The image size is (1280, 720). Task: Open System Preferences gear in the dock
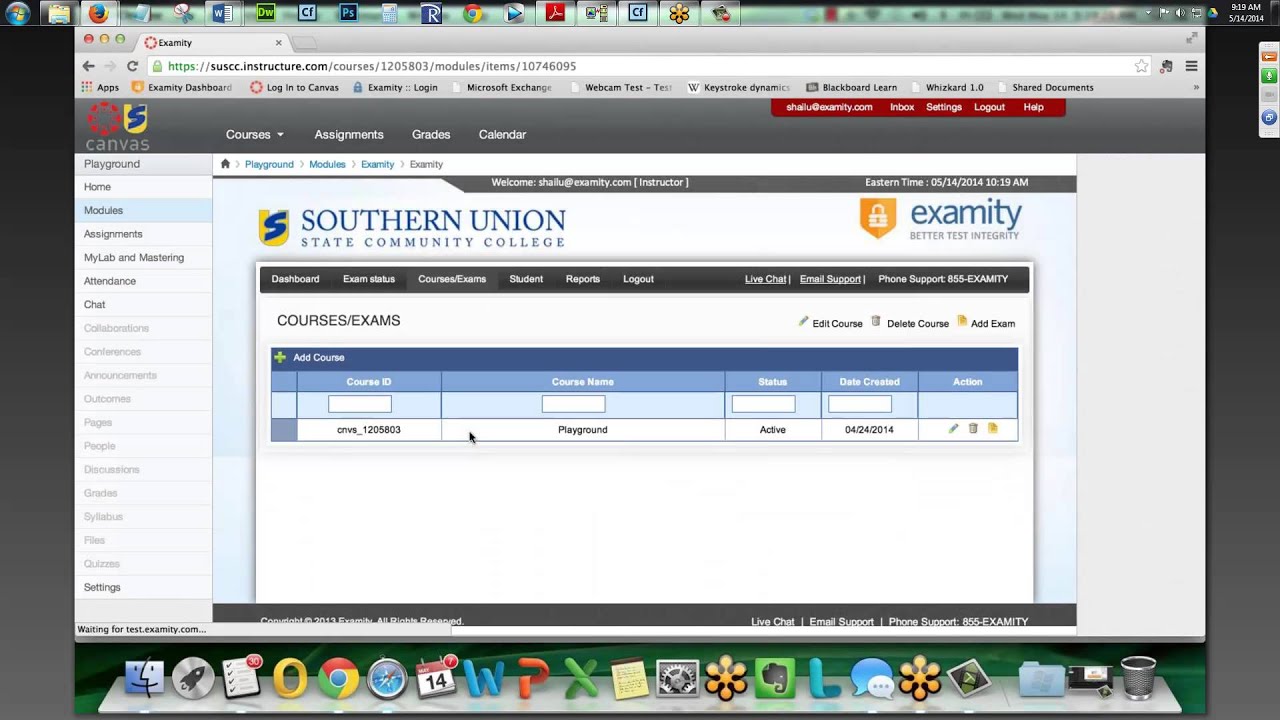tap(678, 678)
